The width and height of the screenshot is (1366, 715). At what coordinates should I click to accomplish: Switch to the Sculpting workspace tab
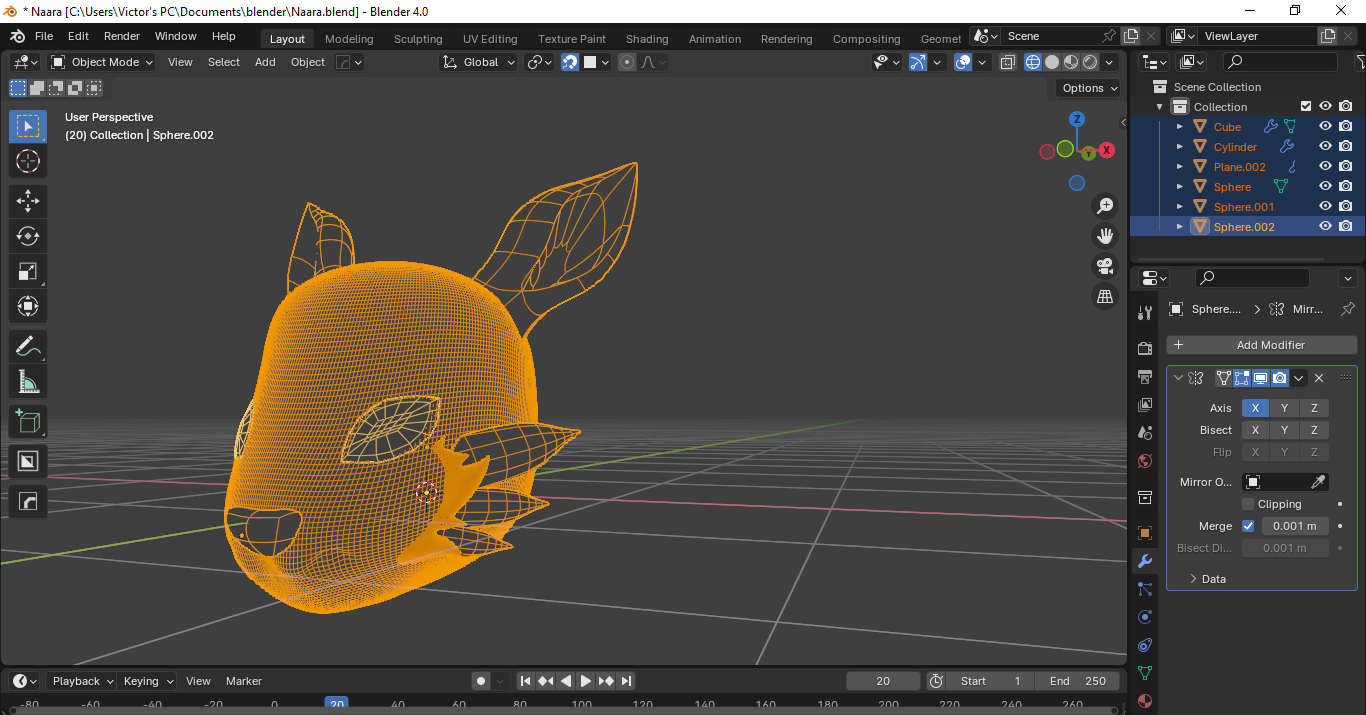pyautogui.click(x=418, y=39)
